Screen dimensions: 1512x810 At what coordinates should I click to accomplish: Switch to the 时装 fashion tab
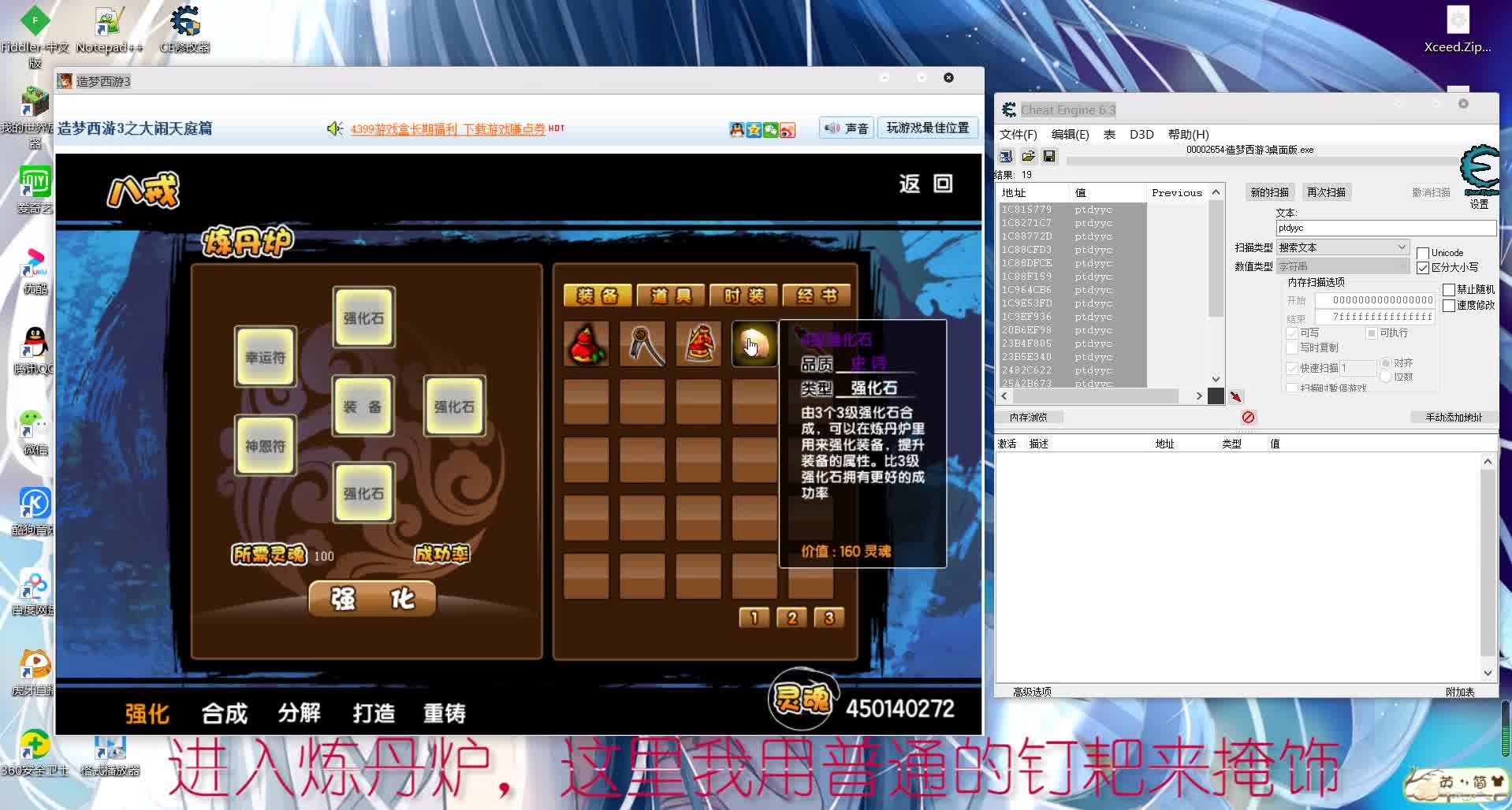744,295
